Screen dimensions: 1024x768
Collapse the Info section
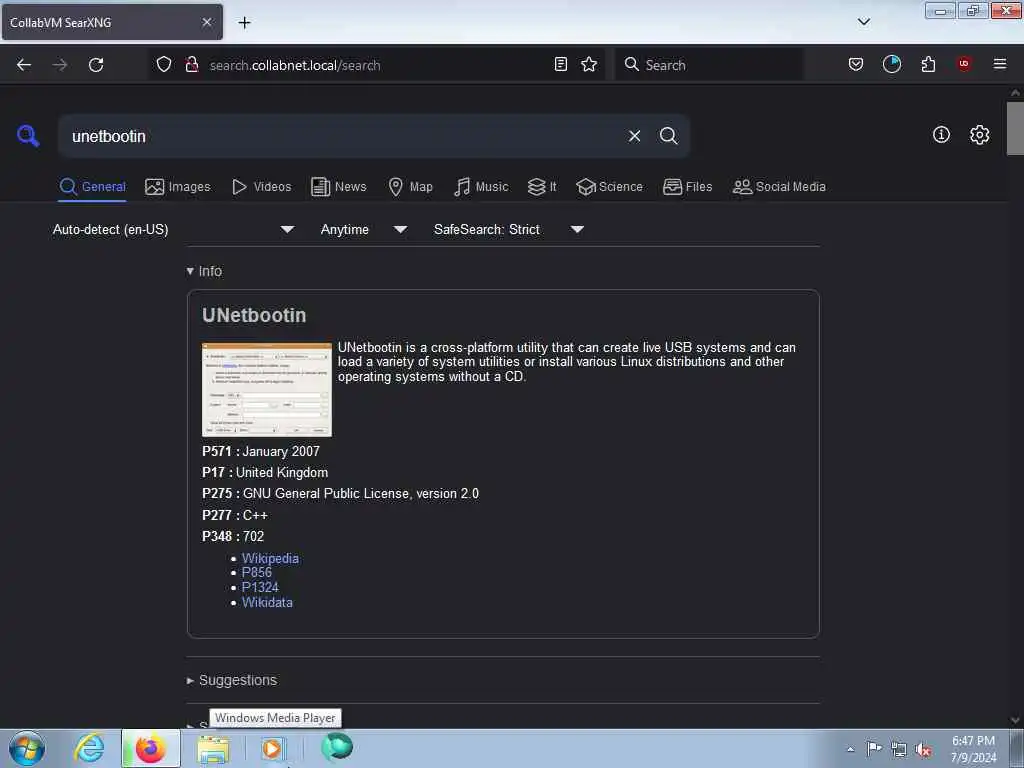pos(204,271)
